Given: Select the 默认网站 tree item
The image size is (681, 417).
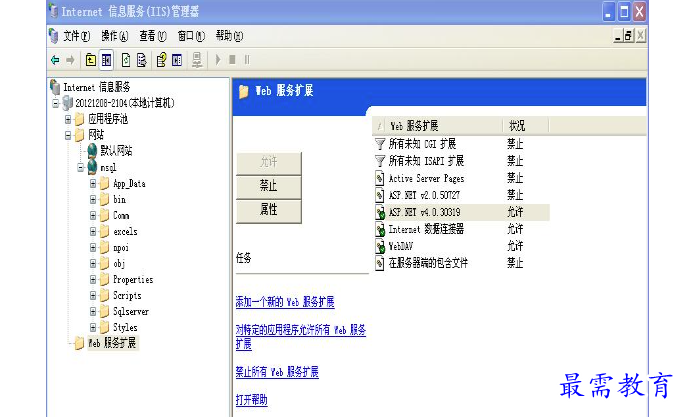Looking at the screenshot, I should pos(116,151).
